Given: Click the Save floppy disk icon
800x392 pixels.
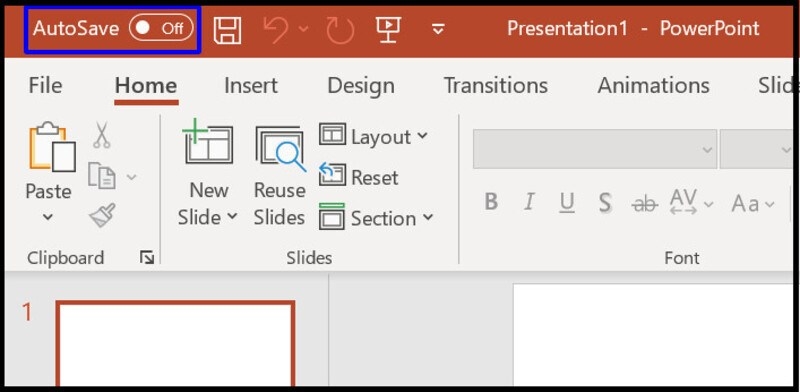Looking at the screenshot, I should coord(227,30).
